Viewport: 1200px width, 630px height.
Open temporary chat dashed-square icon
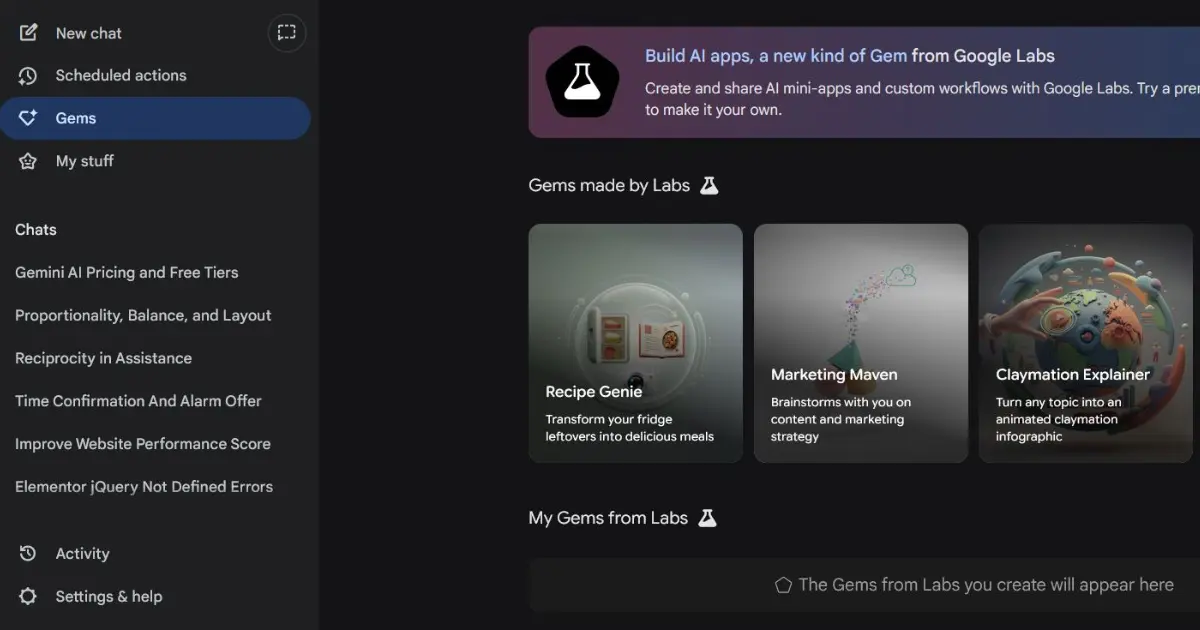287,33
